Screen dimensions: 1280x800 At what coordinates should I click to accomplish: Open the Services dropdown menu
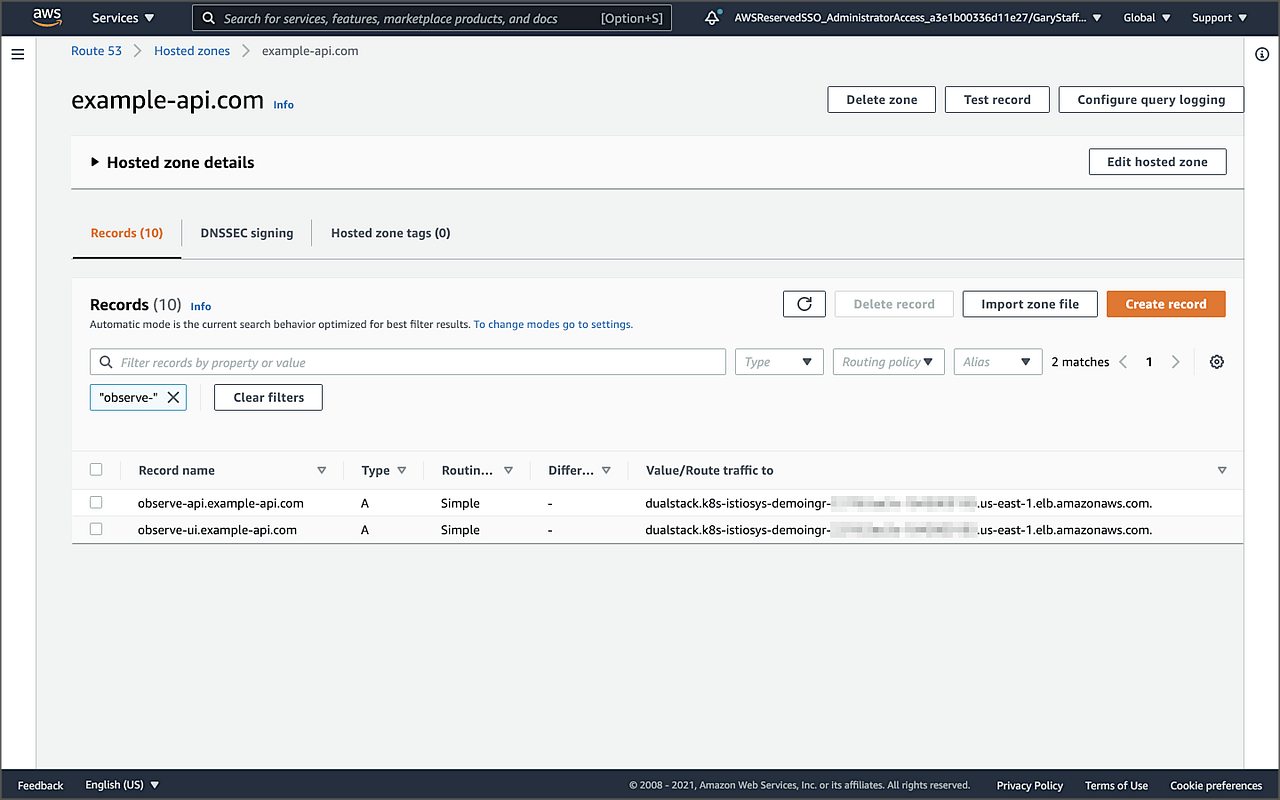(123, 18)
